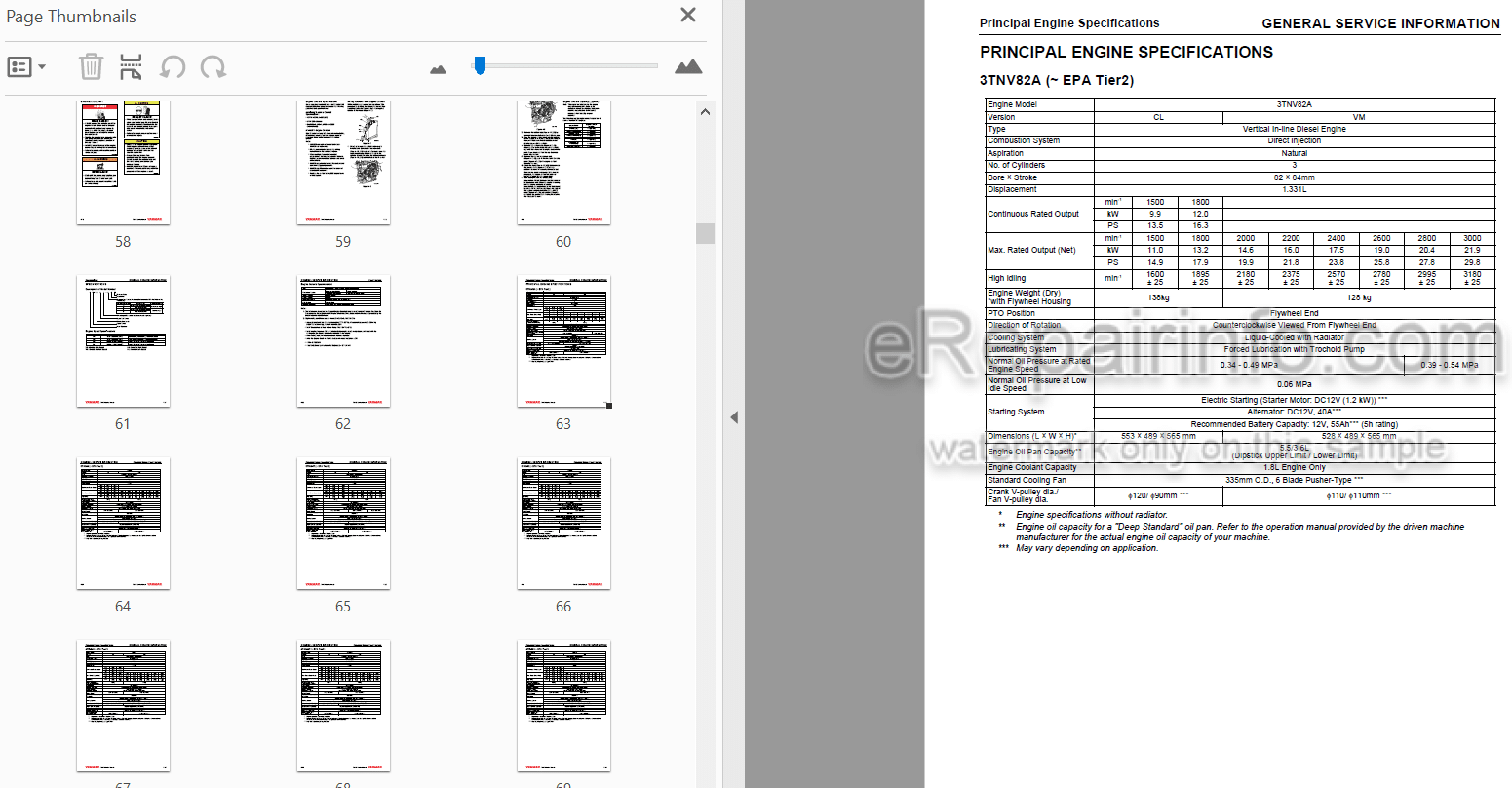This screenshot has width=1512, height=788.
Task: Click the '3TNV82A (~ EPA Tier2)' subtitle
Action: (1057, 80)
